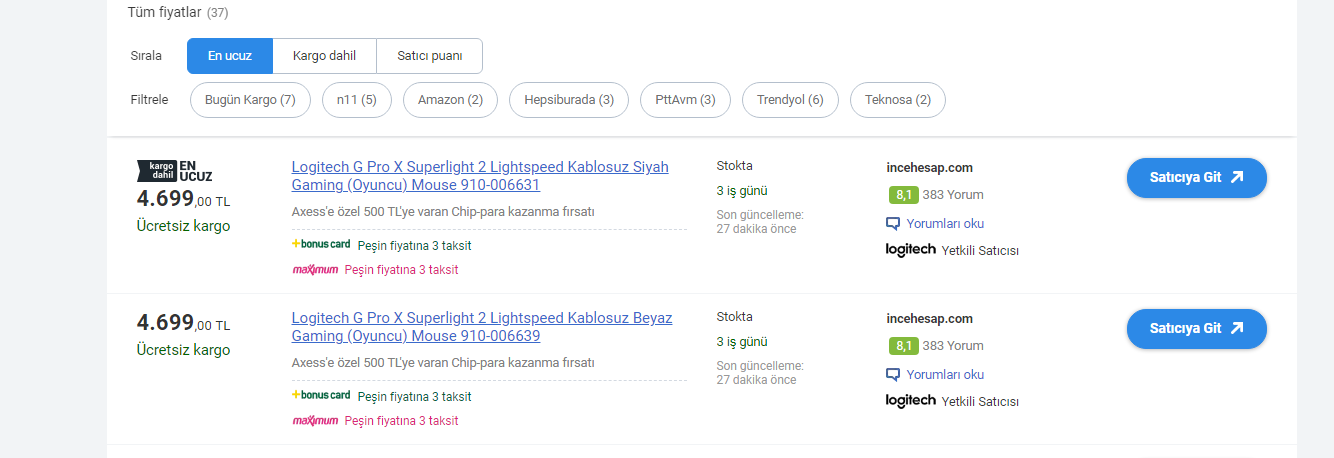Toggle the Amazon (2) filter chip

450,100
